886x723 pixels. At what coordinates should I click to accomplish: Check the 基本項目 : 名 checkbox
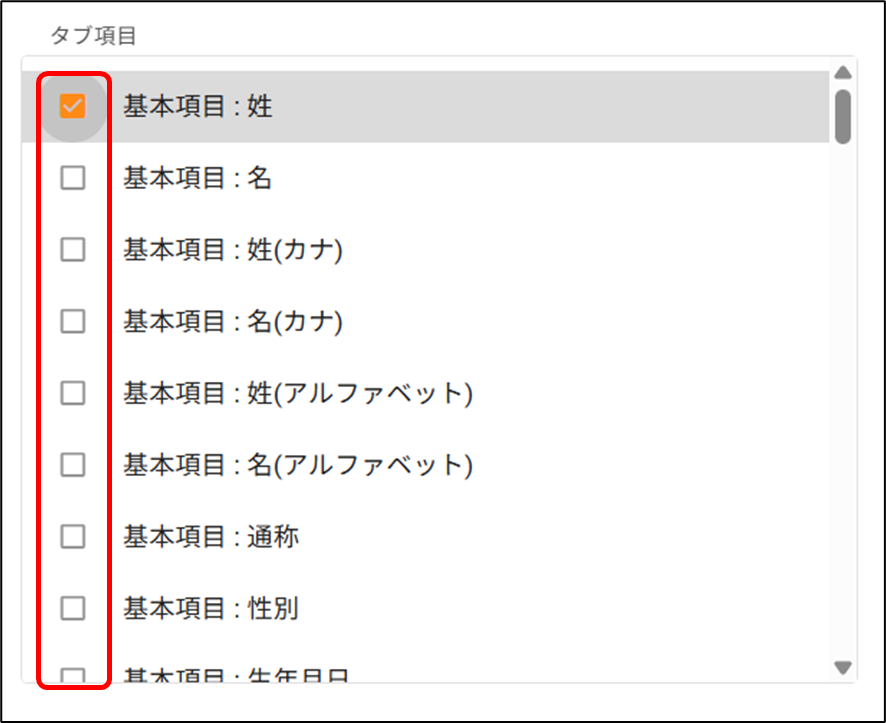coord(73,178)
